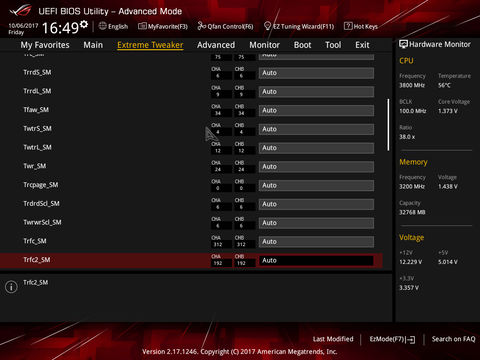The height and width of the screenshot is (360, 480).
Task: Click the +3.3V reading 3.357 V
Action: 409,288
